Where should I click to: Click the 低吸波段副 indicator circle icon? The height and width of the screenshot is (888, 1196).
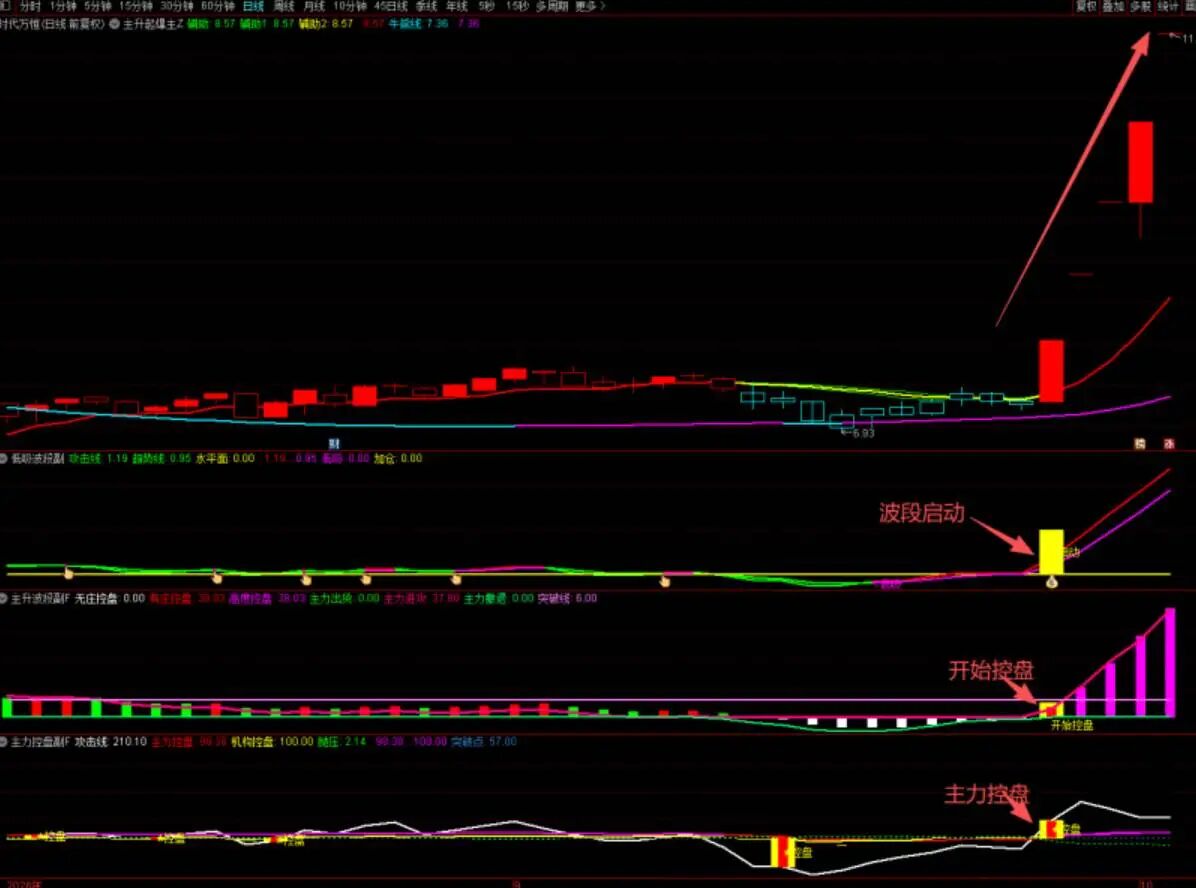point(3,458)
